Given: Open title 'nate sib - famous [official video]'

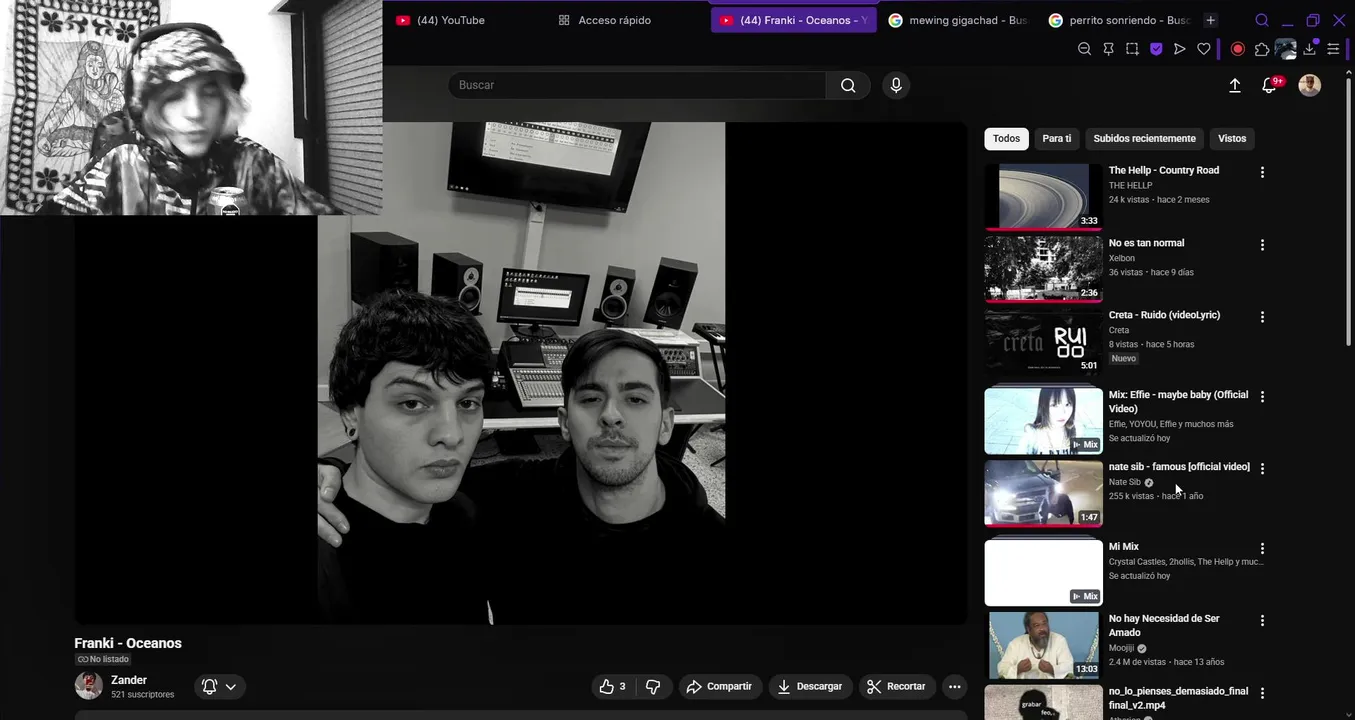Looking at the screenshot, I should 1179,467.
